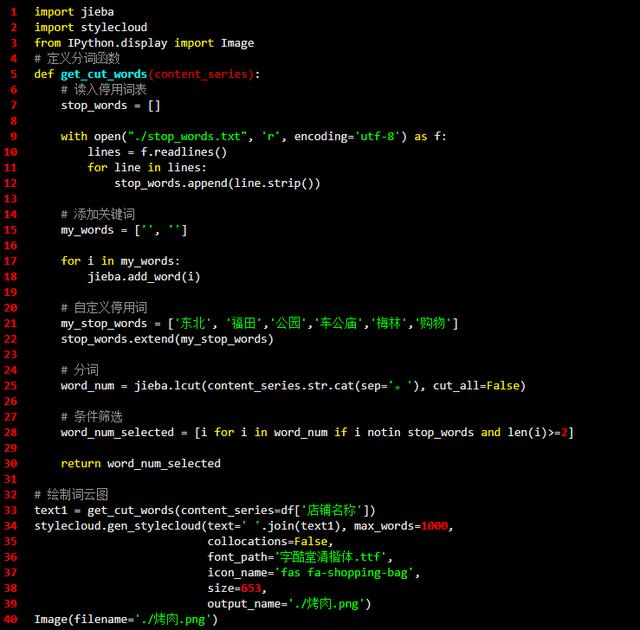
Task: Click 'stylecloud.gen_stylecloud' on line 34
Action: [118, 526]
